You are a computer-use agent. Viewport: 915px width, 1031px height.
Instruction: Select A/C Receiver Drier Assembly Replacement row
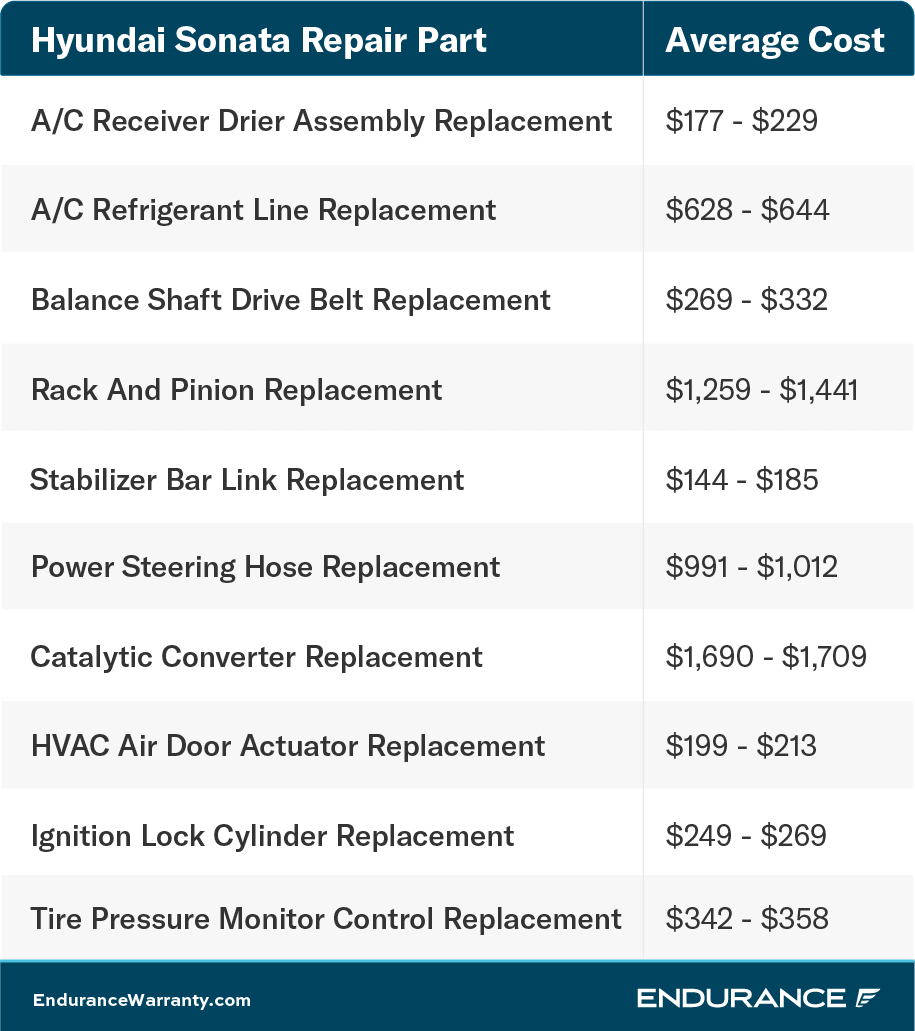[321, 121]
